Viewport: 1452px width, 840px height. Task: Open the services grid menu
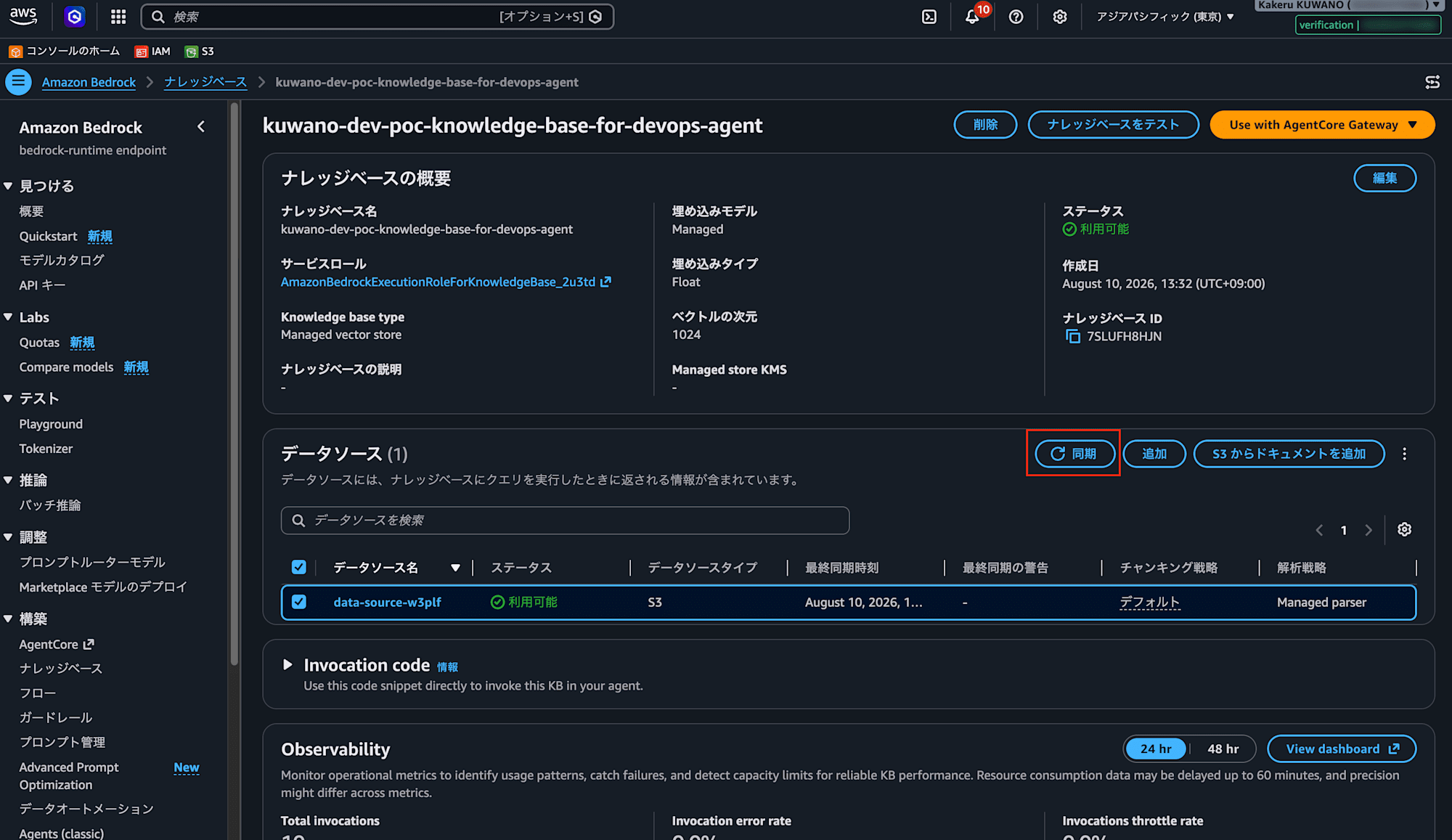(118, 16)
